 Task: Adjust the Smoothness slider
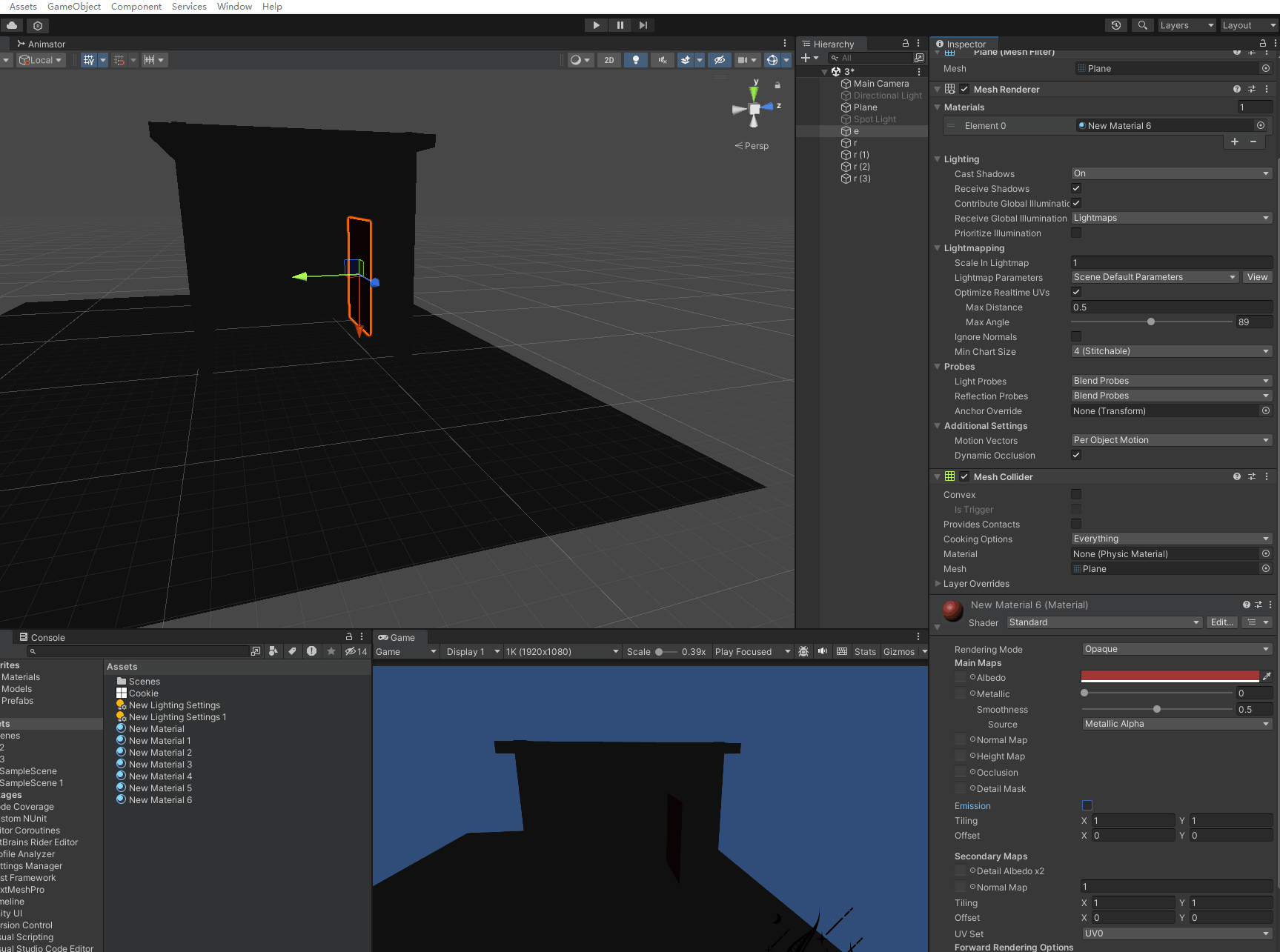(1158, 709)
